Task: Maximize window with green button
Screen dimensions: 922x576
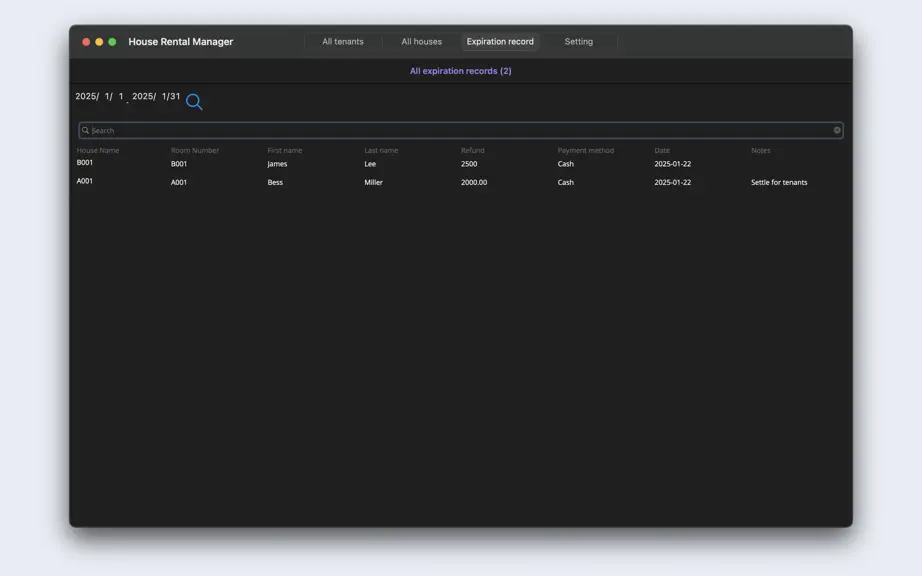Action: point(112,42)
